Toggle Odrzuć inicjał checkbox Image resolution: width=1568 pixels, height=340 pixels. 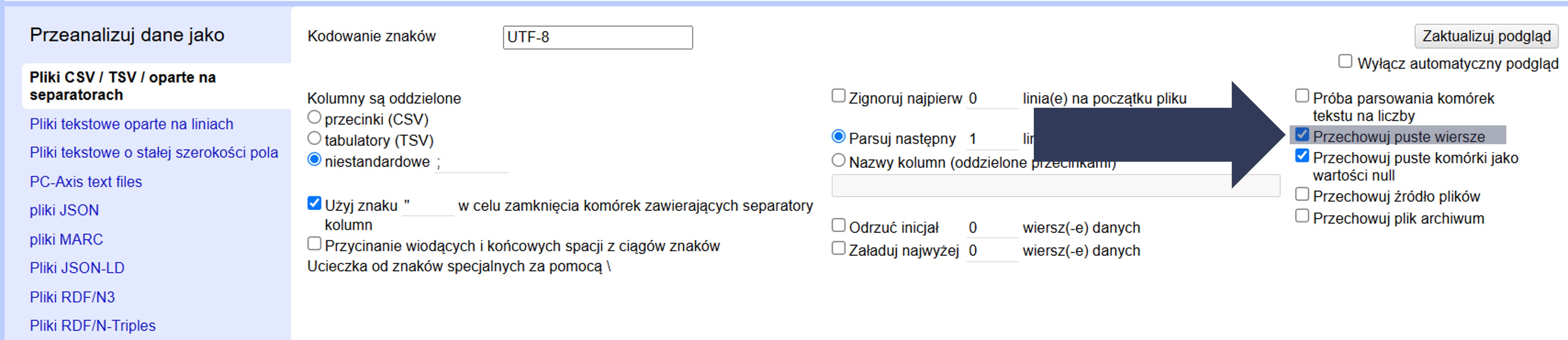838,226
